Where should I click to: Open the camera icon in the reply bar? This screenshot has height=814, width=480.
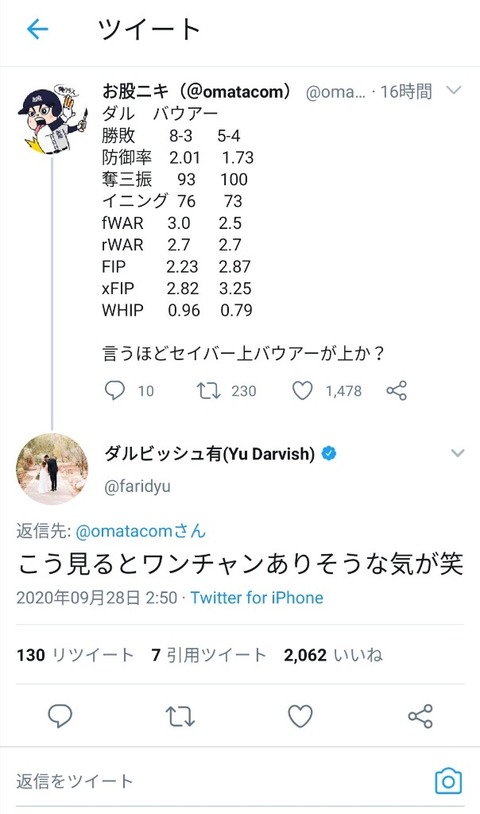pos(448,781)
